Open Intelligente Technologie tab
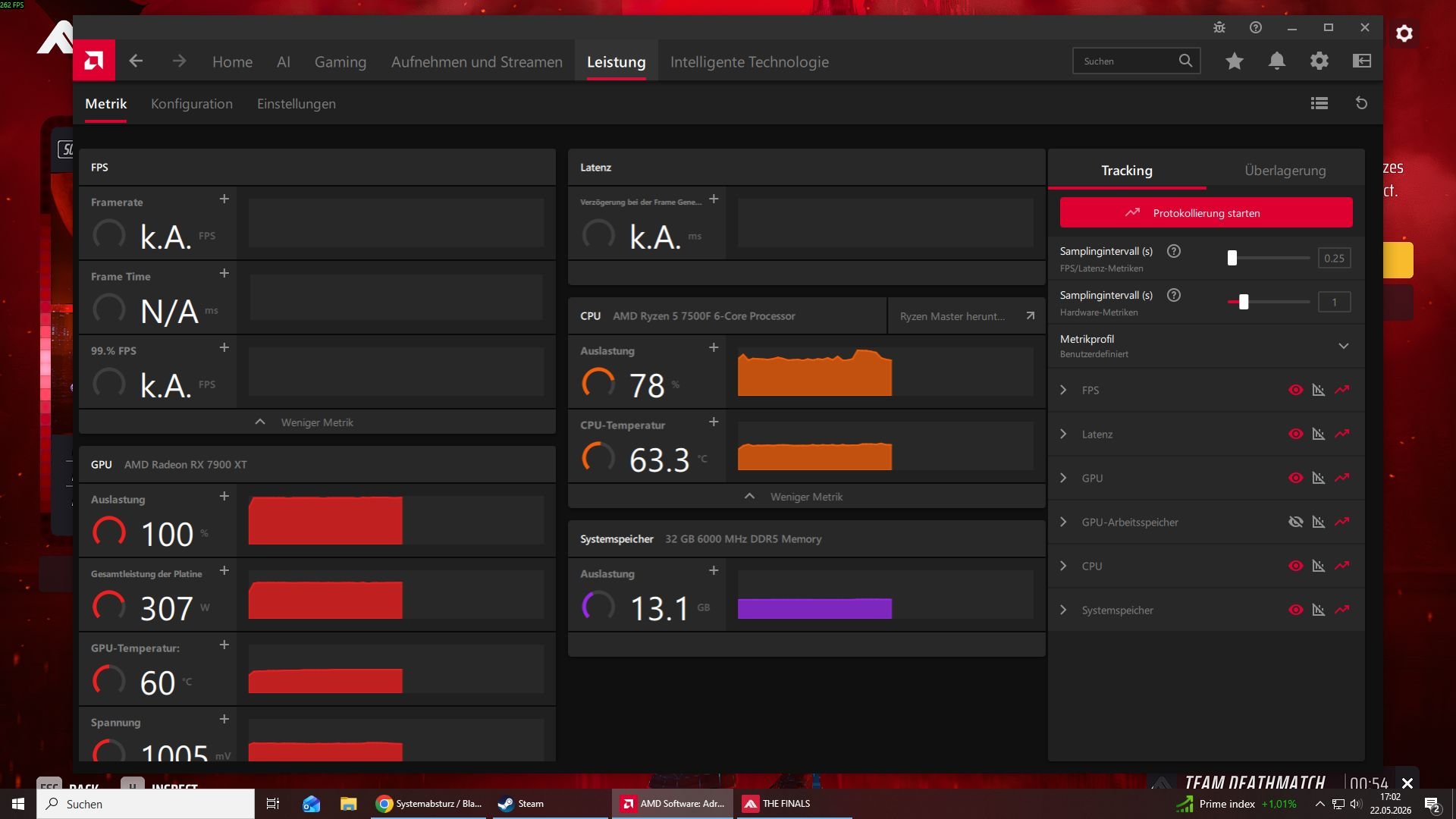The image size is (1456, 819). pos(749,62)
